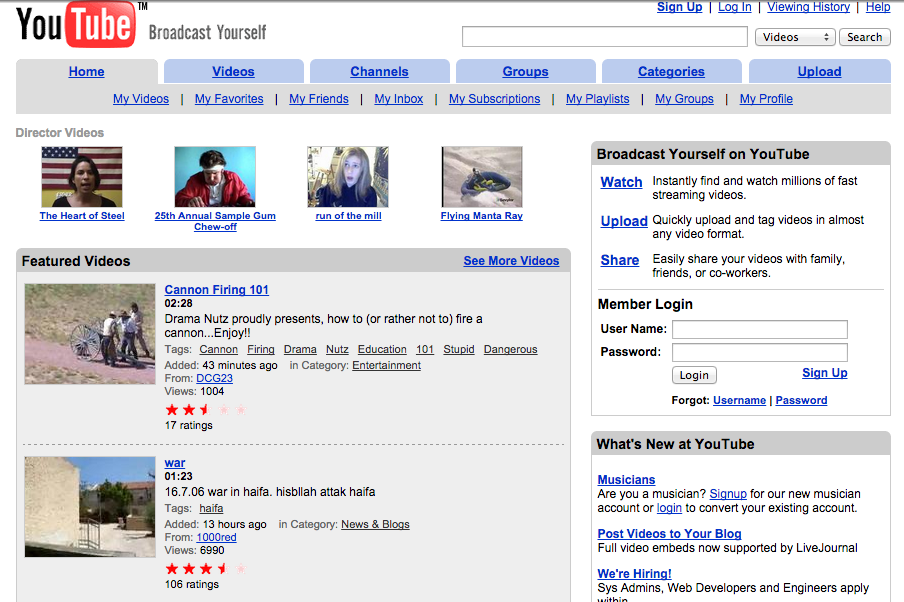Click the Watch link in sidebar
Screen dimensions: 904x602
point(621,182)
